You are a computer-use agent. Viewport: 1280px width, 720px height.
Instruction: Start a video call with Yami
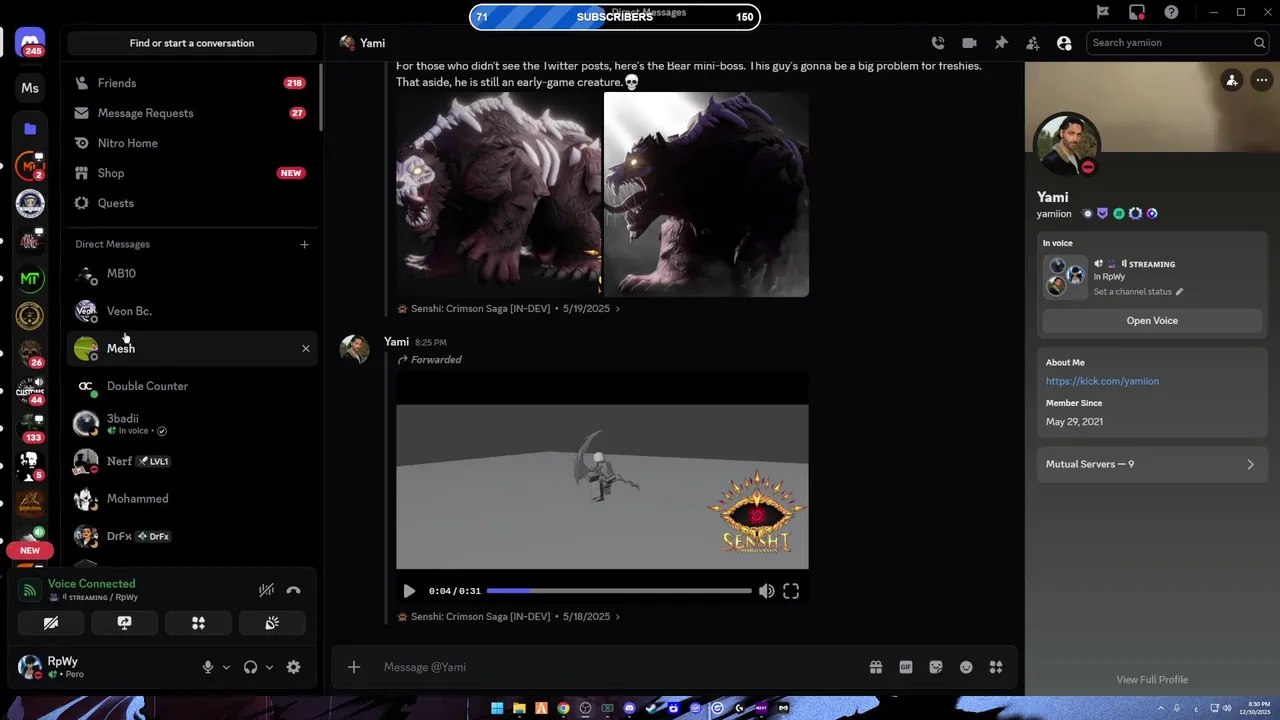point(969,43)
